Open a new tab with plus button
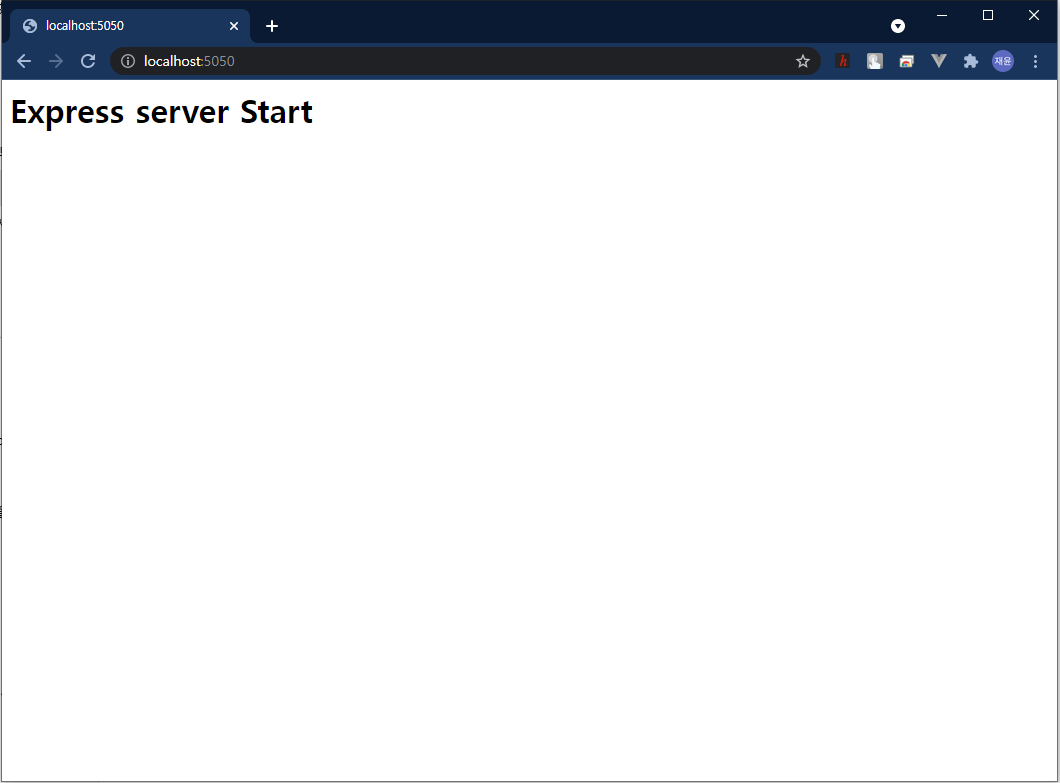 coord(272,26)
